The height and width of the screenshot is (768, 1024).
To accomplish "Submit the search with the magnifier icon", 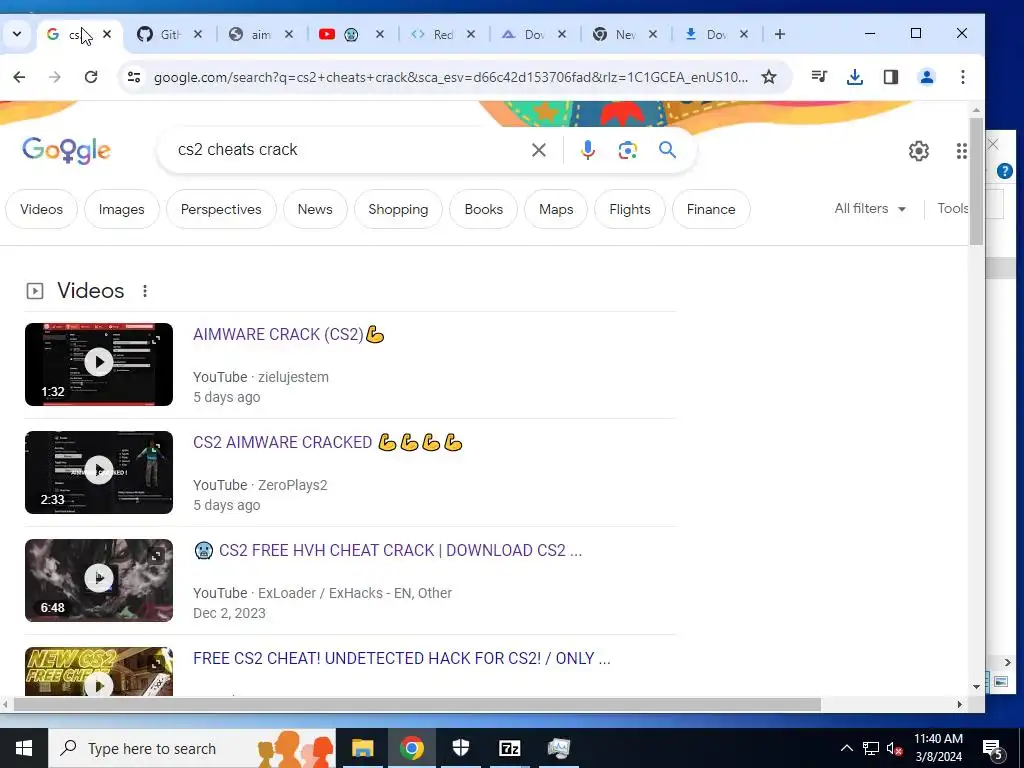I will [x=667, y=150].
